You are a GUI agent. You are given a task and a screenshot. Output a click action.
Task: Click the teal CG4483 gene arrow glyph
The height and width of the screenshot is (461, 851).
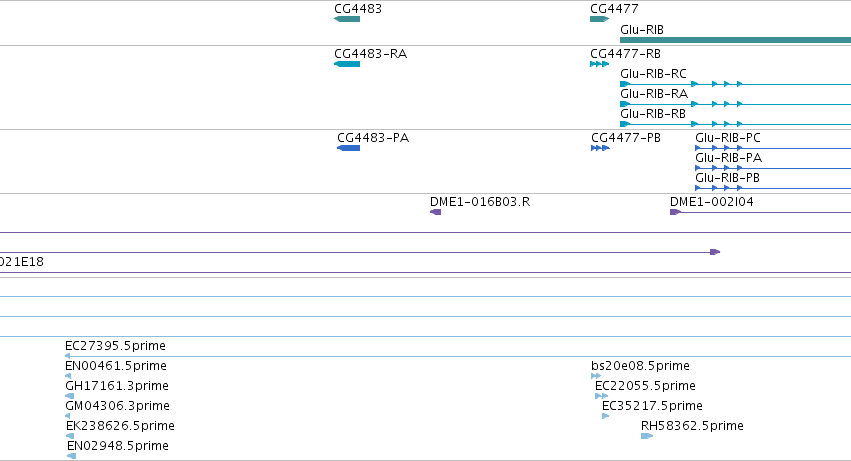347,19
